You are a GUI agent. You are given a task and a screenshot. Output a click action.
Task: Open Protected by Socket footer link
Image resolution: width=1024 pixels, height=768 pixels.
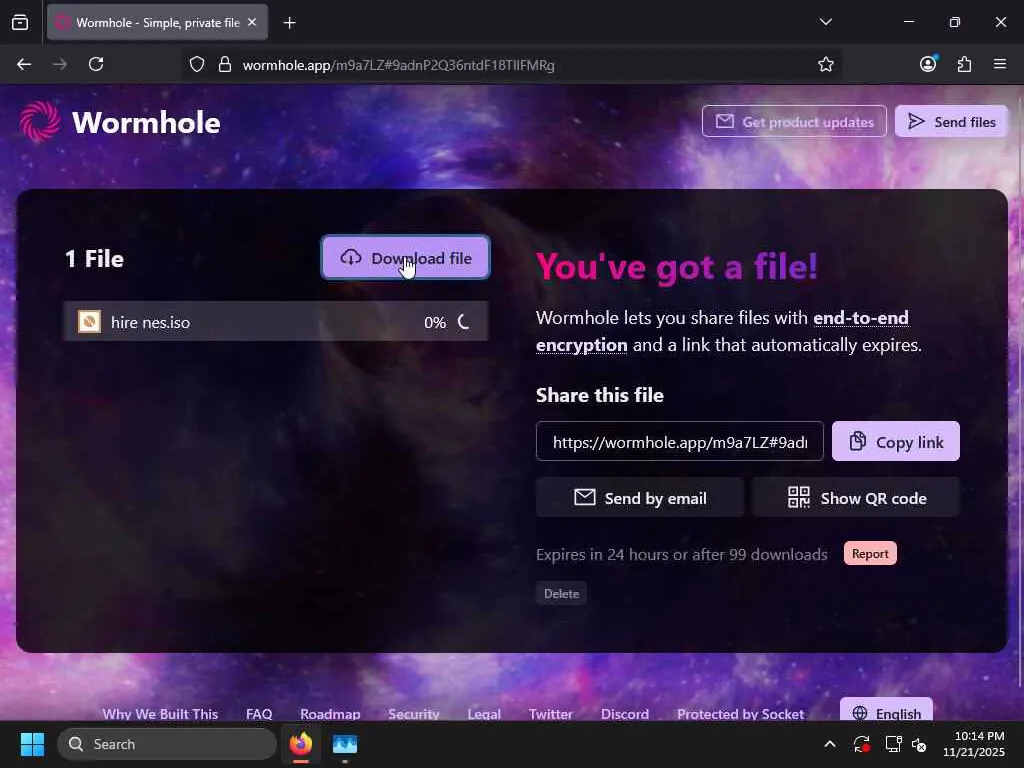pos(740,713)
